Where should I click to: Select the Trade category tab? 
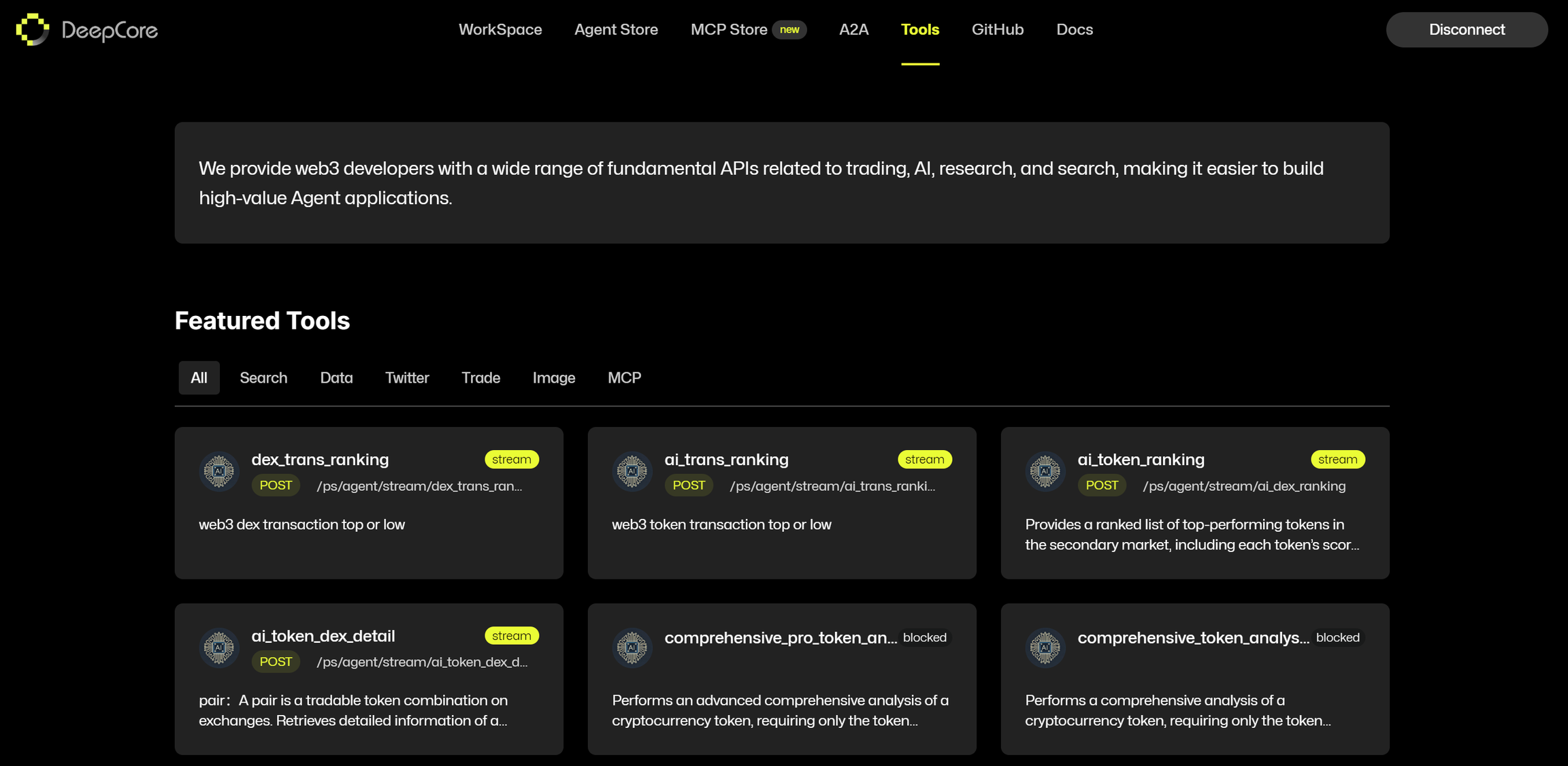coord(480,378)
